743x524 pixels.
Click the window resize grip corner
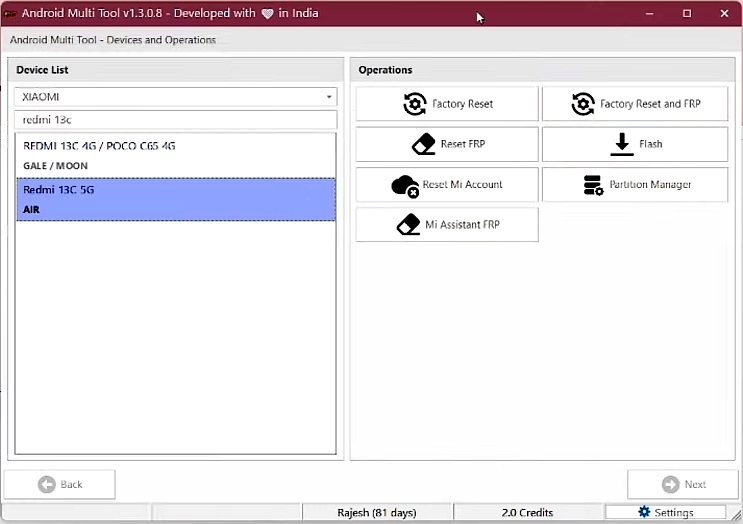(x=736, y=515)
